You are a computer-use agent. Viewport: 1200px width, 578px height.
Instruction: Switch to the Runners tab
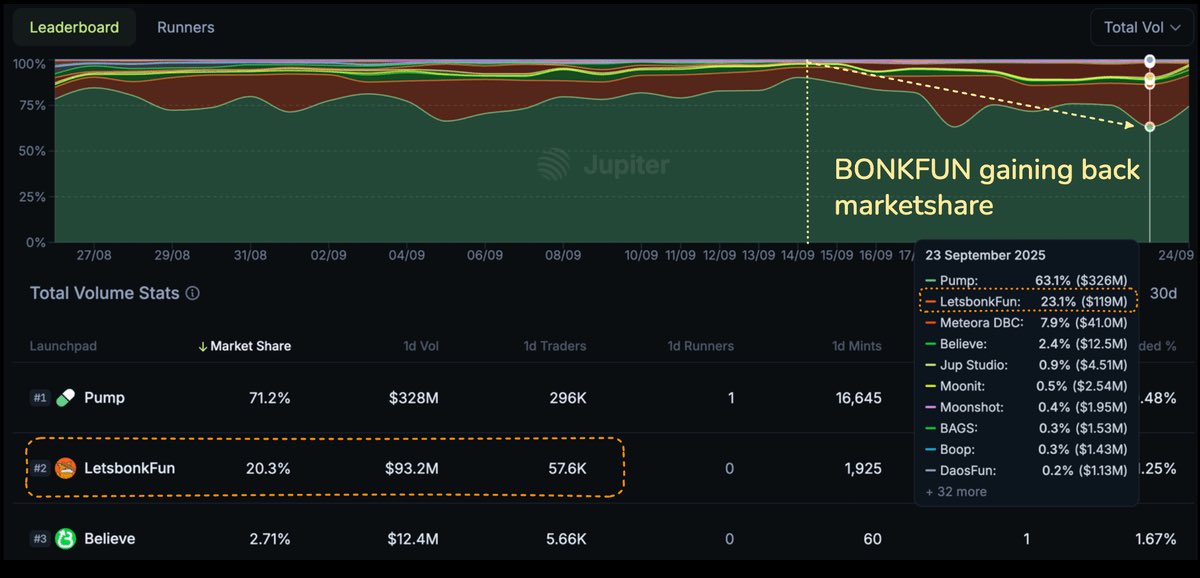185,28
